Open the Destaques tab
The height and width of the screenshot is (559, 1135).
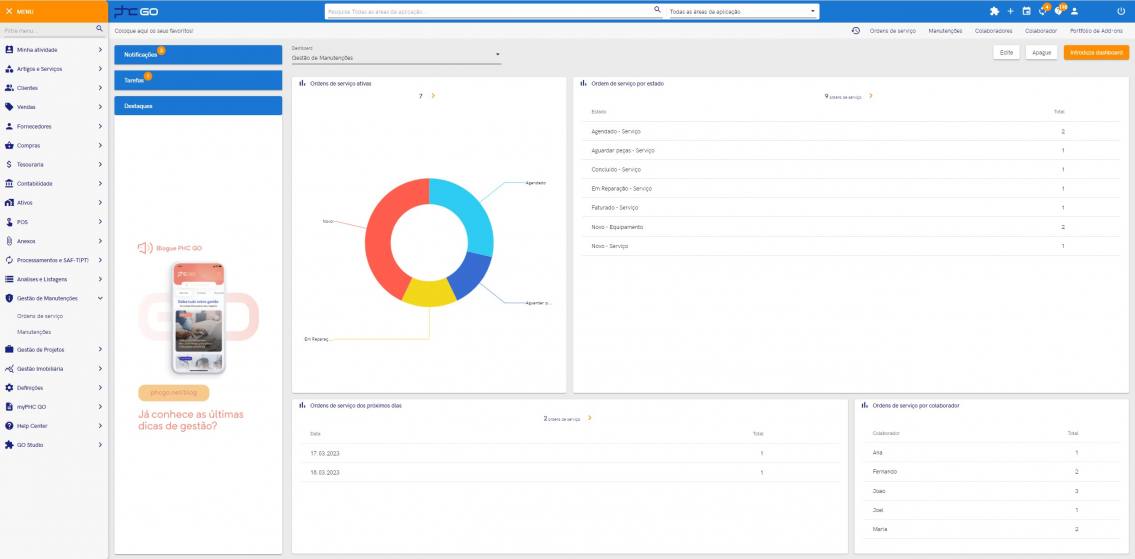click(x=198, y=106)
